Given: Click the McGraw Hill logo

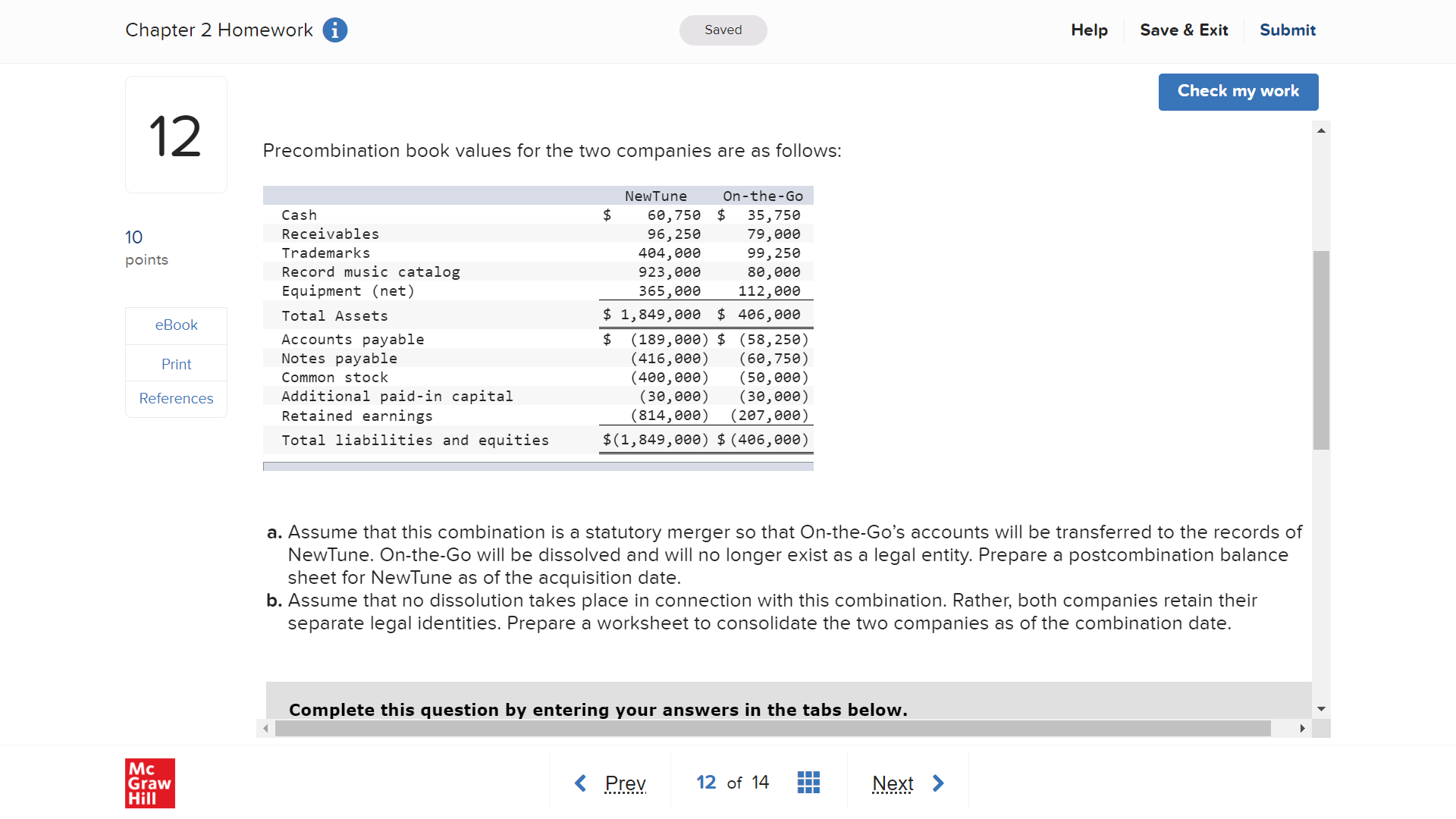Looking at the screenshot, I should (x=149, y=783).
